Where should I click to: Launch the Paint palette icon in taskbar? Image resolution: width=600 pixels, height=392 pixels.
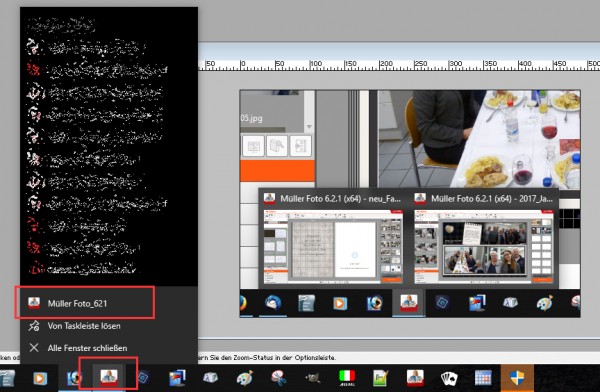click(x=245, y=378)
